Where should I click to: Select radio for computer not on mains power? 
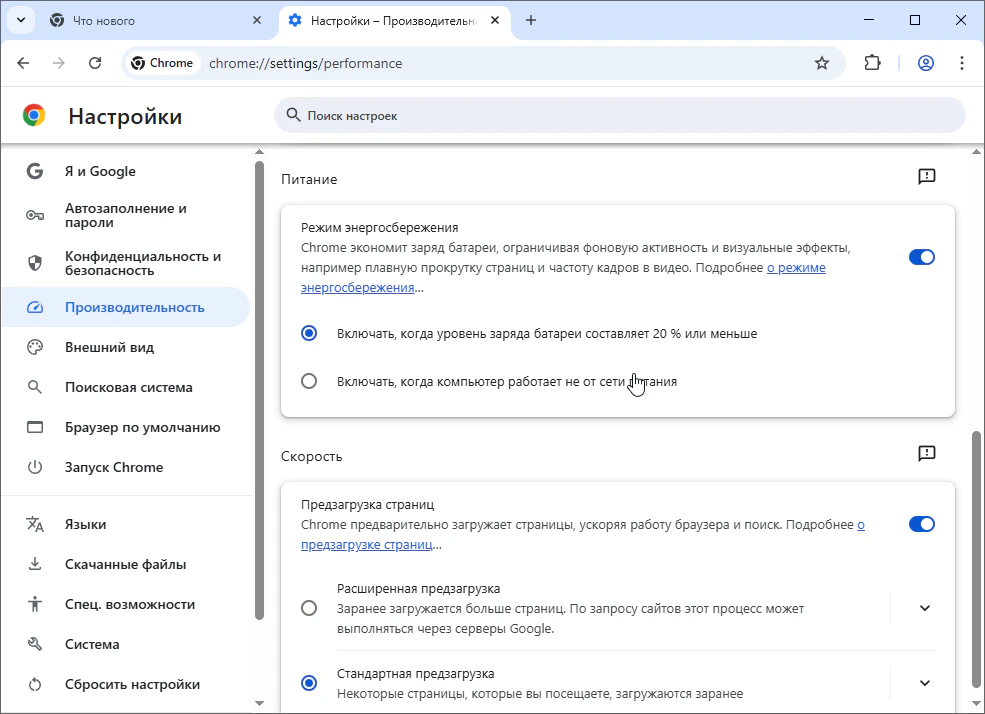pyautogui.click(x=309, y=381)
